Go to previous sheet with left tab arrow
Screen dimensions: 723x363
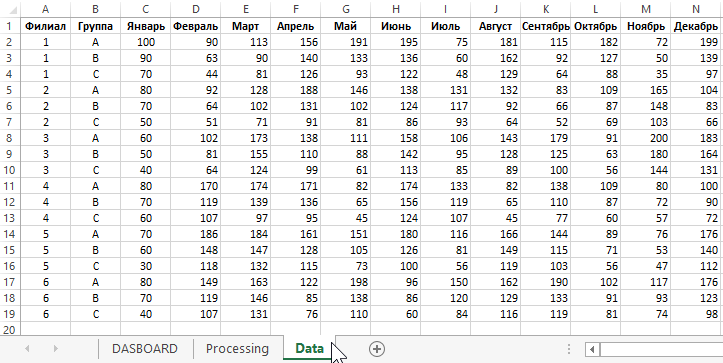click(27, 349)
